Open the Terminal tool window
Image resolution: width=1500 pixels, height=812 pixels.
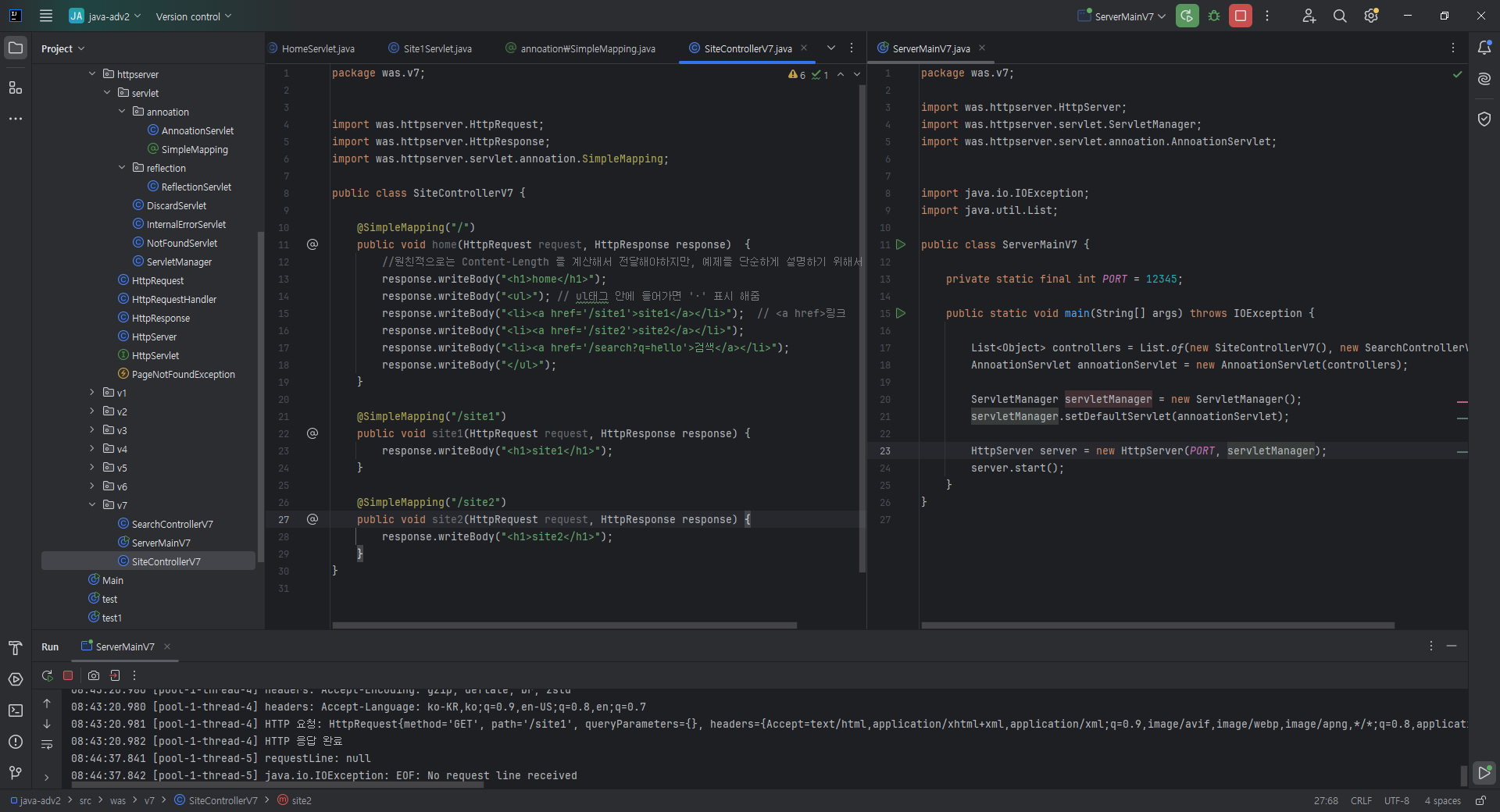(x=16, y=710)
